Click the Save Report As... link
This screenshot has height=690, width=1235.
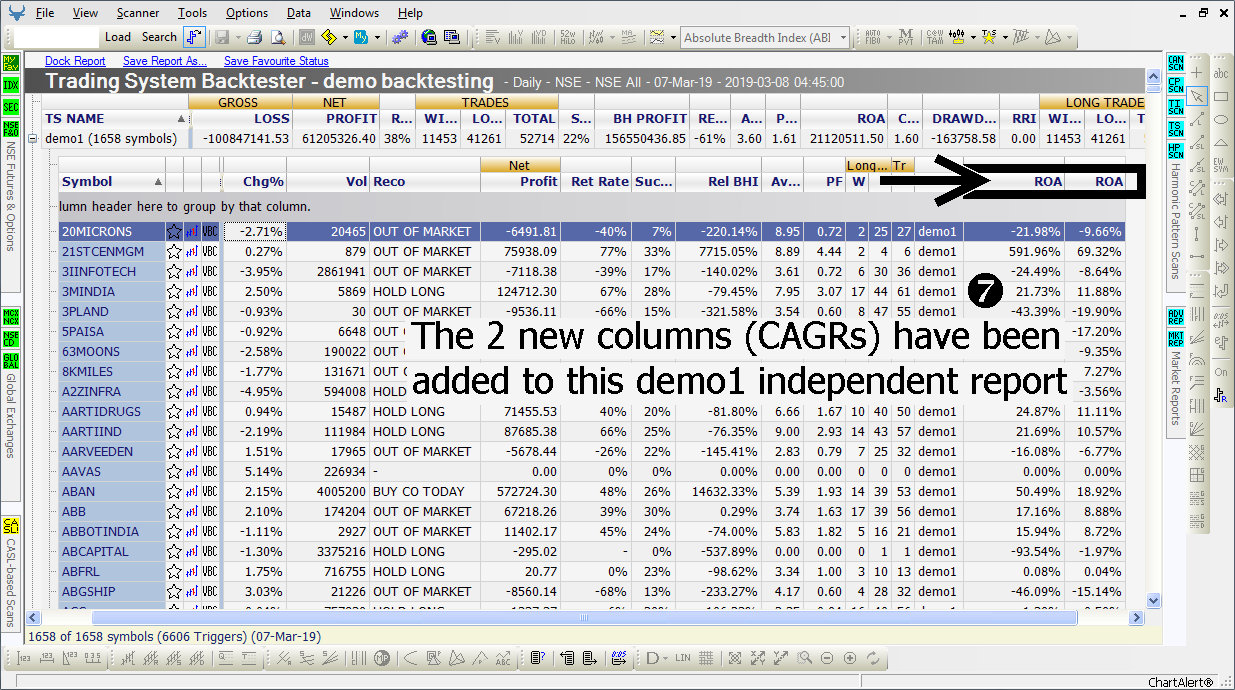(x=165, y=61)
